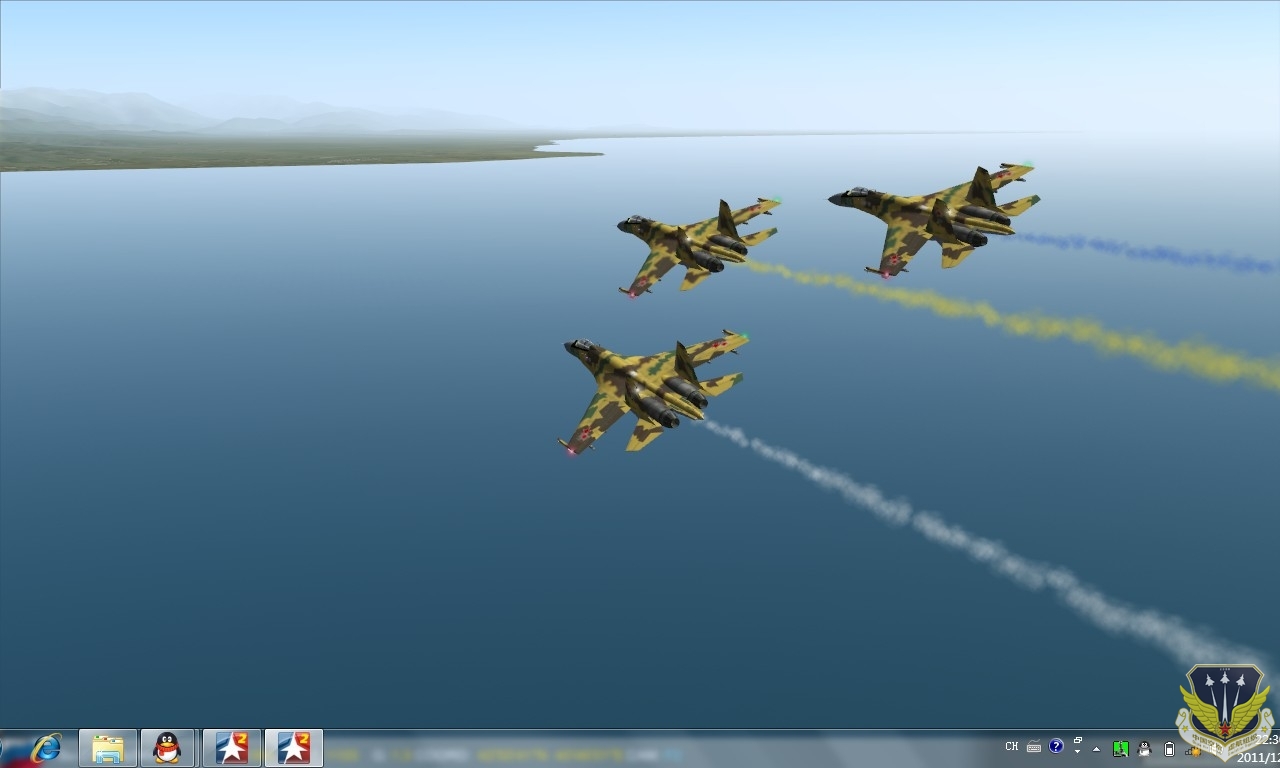The width and height of the screenshot is (1280, 768).
Task: Open Internet Explorer from the taskbar
Action: pyautogui.click(x=45, y=748)
